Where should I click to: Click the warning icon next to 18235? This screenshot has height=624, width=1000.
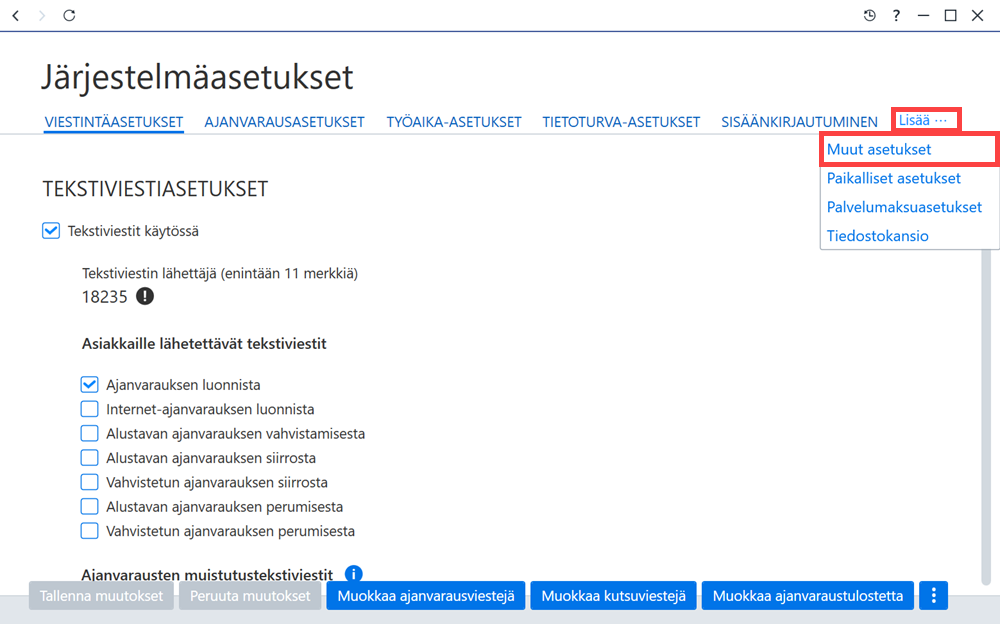point(145,297)
